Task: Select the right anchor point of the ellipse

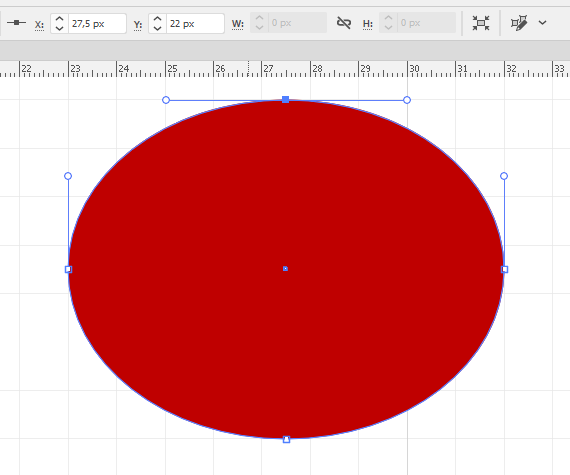Action: point(505,269)
